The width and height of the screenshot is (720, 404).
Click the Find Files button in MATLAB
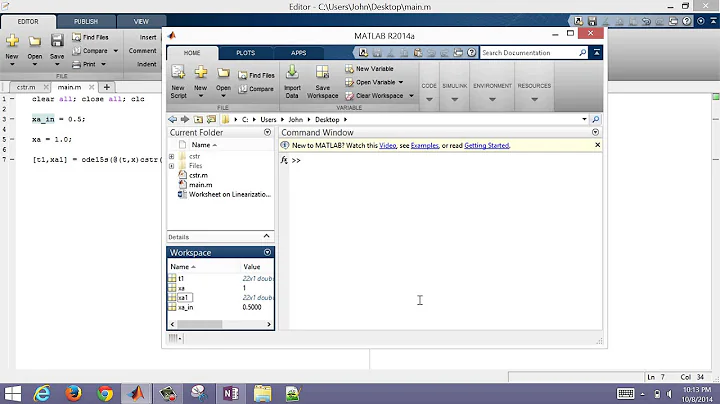(x=260, y=75)
